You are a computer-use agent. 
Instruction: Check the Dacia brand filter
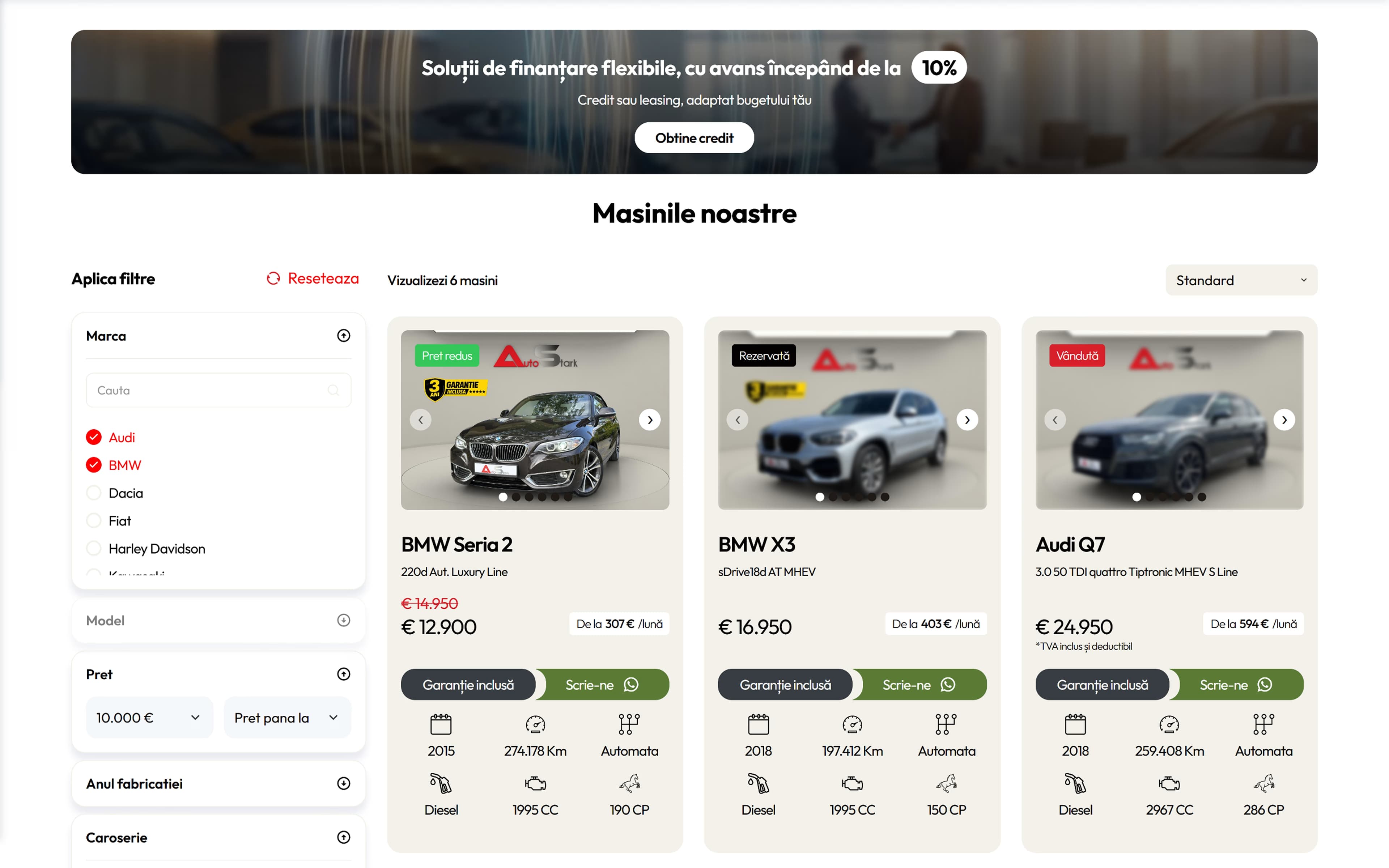point(94,493)
